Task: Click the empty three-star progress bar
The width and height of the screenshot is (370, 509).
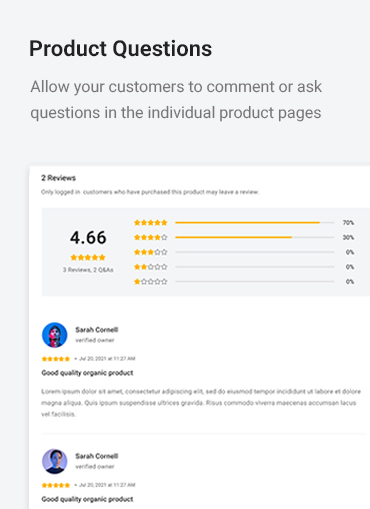Action: (255, 252)
